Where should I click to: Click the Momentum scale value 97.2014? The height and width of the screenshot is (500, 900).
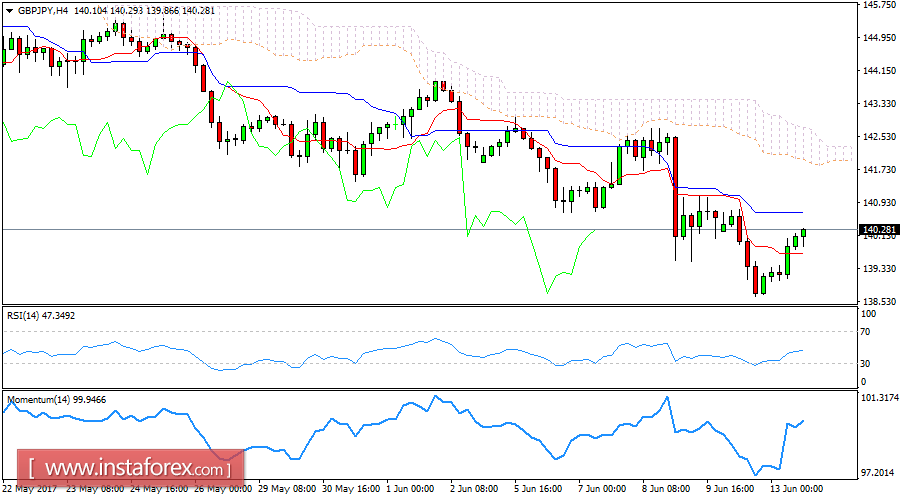click(x=878, y=472)
